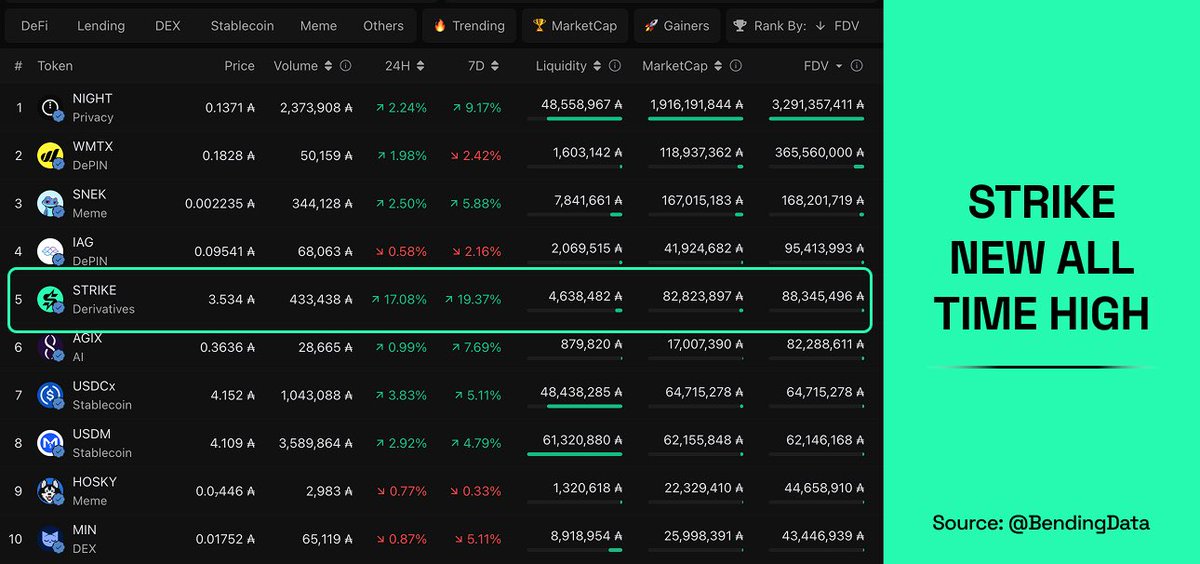
Task: Click NIGHT volume 2,373,908 ₳
Action: click(x=317, y=107)
